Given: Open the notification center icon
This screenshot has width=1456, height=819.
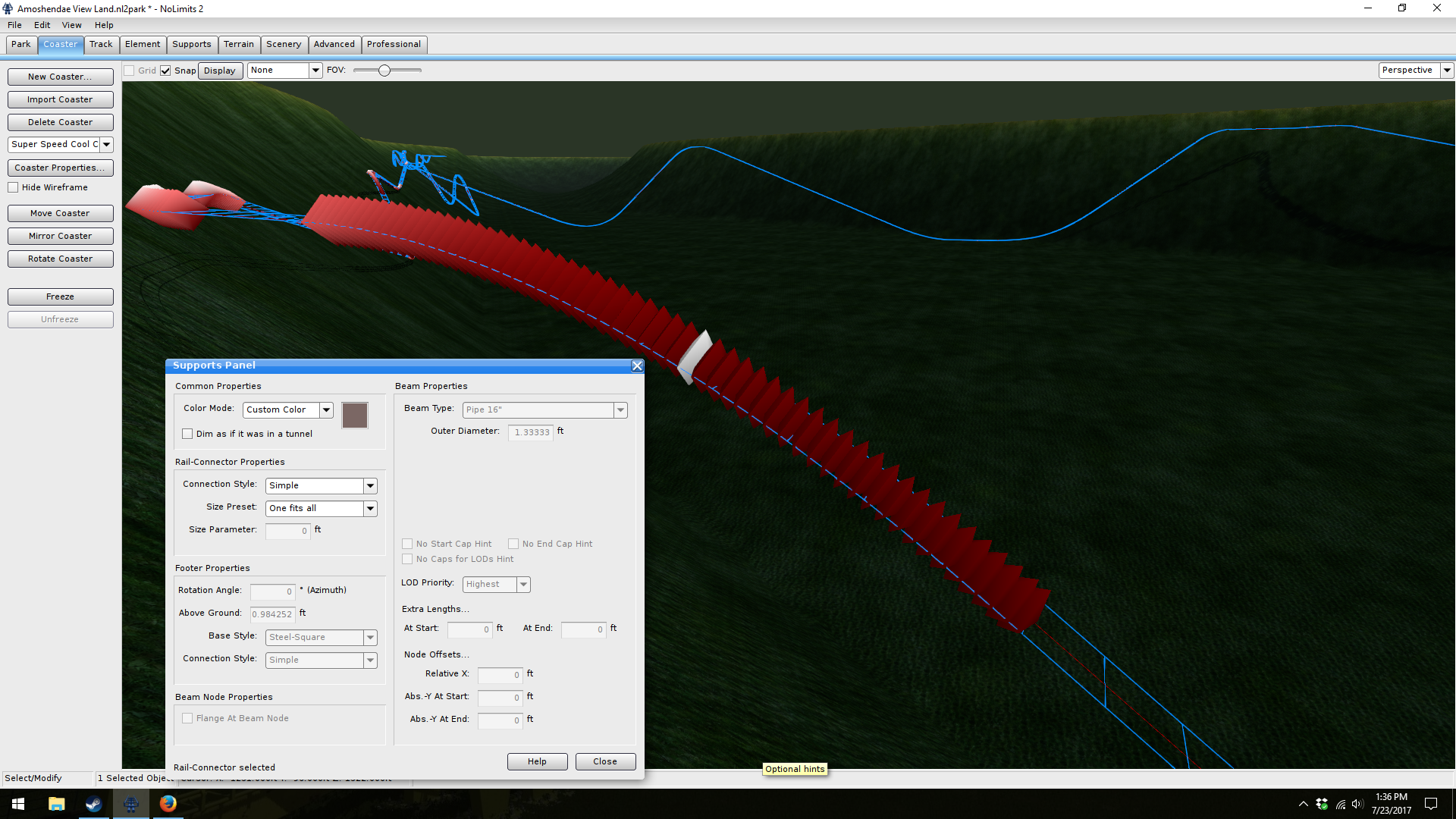Looking at the screenshot, I should click(x=1431, y=804).
